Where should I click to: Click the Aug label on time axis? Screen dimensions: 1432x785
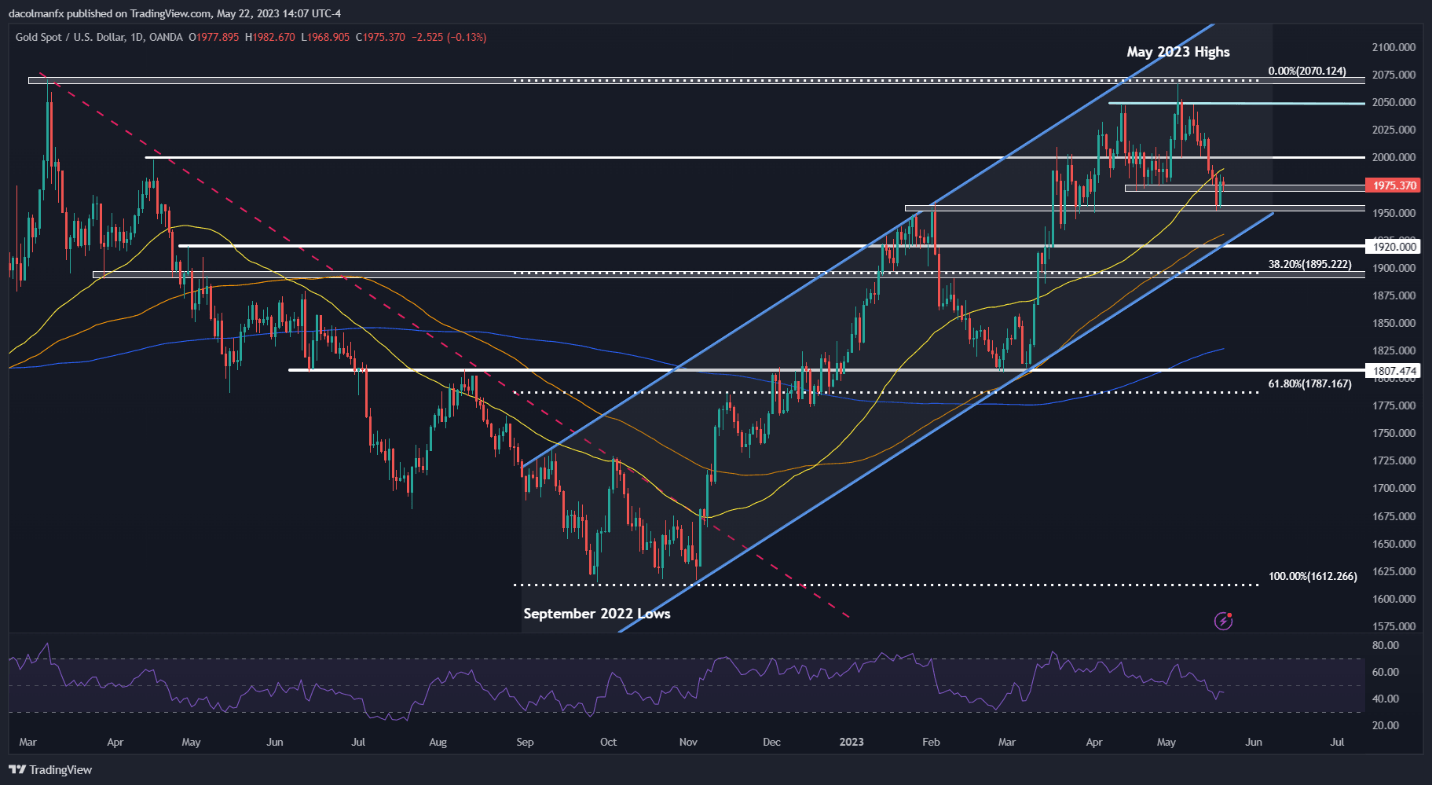437,744
